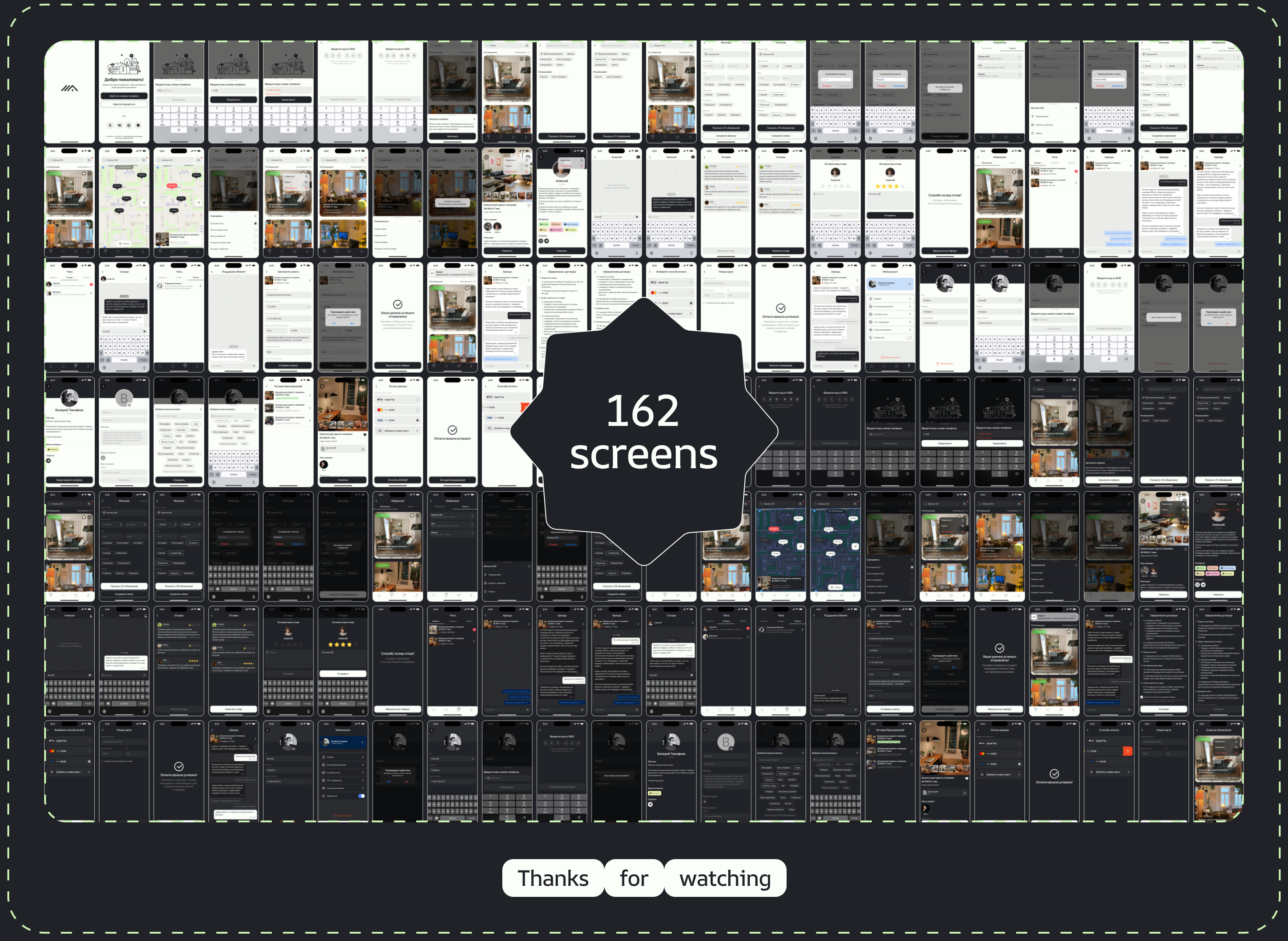This screenshot has width=1288, height=941.
Task: Click the checkmark icon on light 'Оплата прошла успешно!' screen
Action: [452, 430]
